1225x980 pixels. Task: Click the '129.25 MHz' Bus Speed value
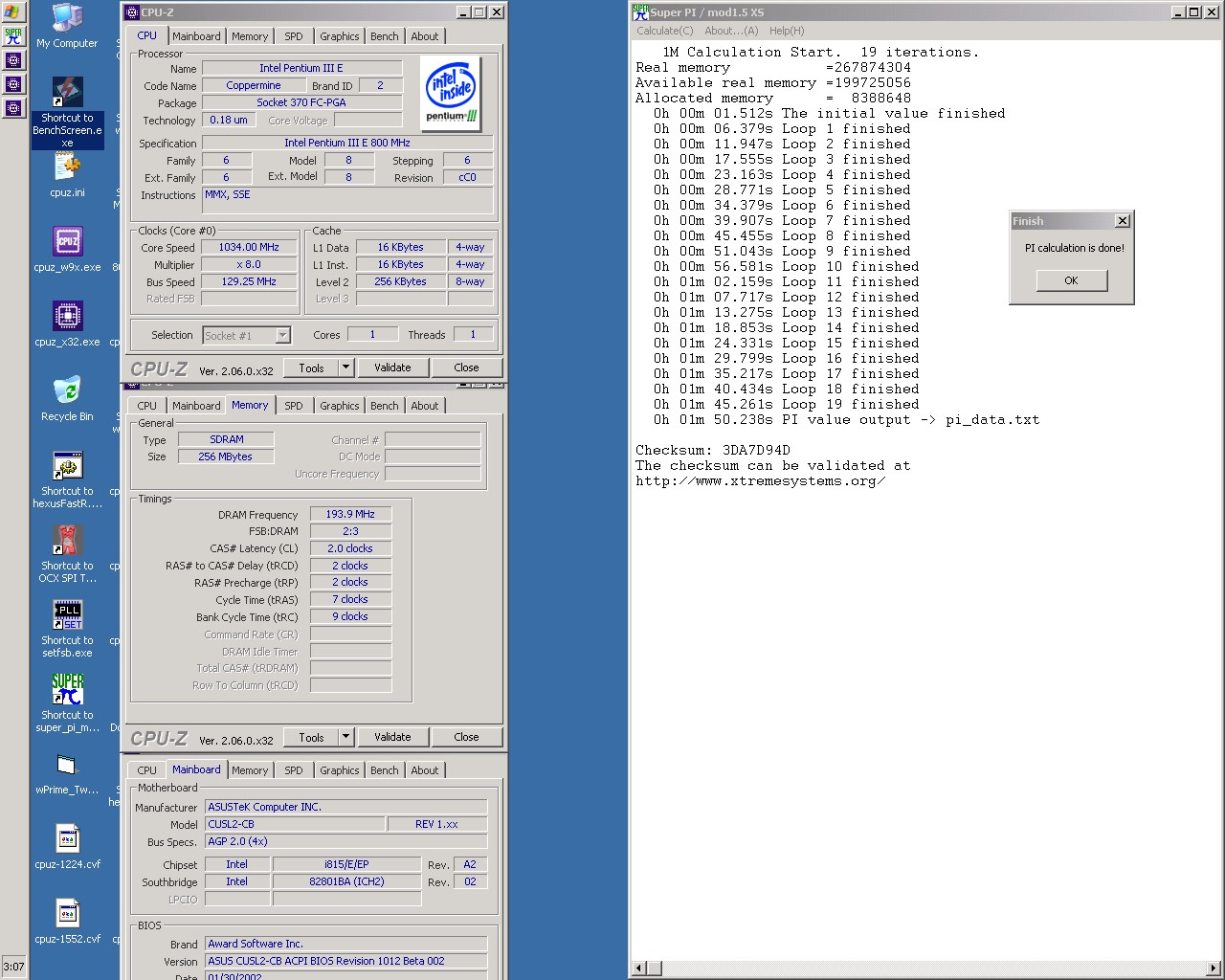(x=249, y=281)
